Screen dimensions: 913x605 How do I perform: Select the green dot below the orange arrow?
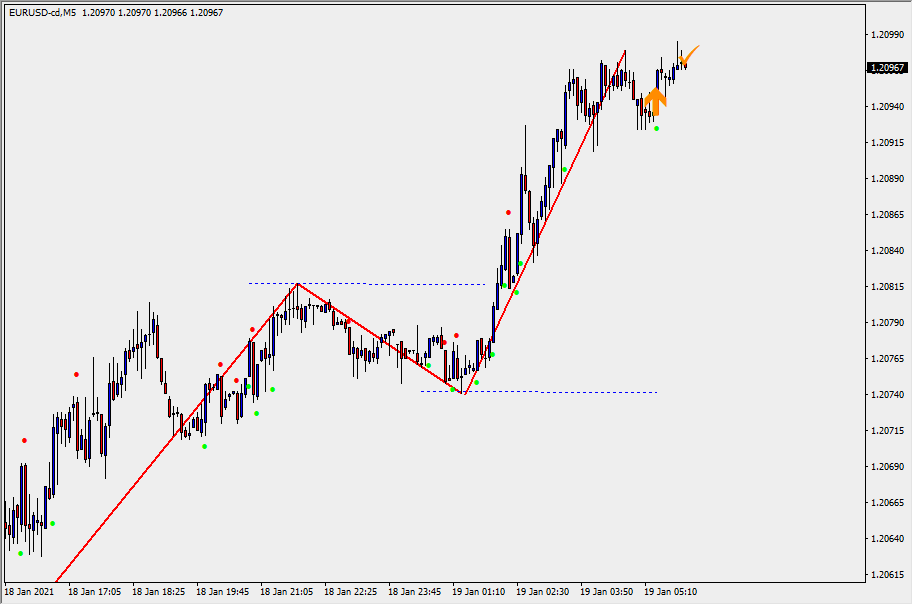(x=656, y=128)
